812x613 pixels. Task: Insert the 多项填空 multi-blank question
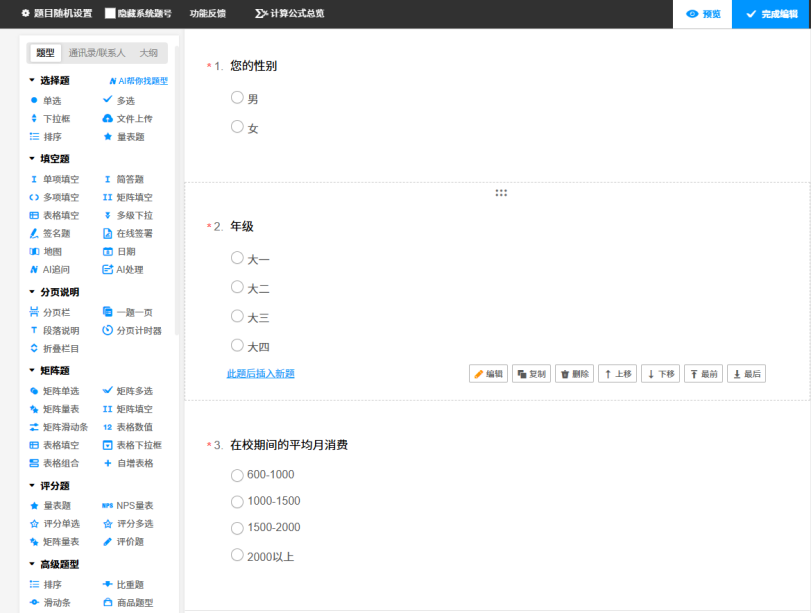(x=54, y=197)
